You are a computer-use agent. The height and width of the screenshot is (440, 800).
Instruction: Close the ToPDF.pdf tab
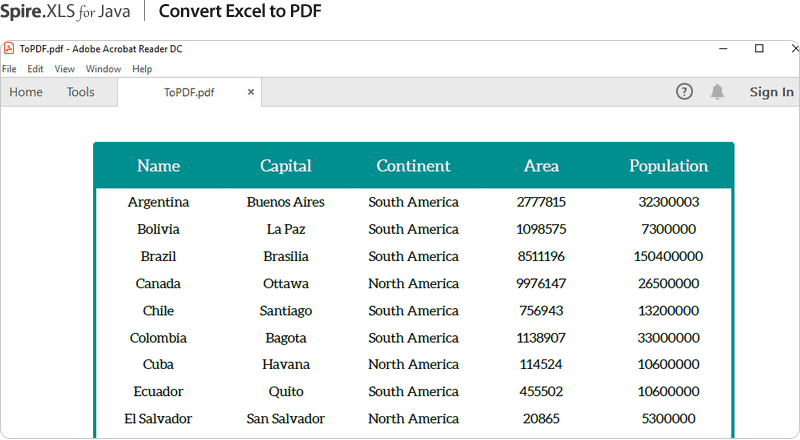251,92
